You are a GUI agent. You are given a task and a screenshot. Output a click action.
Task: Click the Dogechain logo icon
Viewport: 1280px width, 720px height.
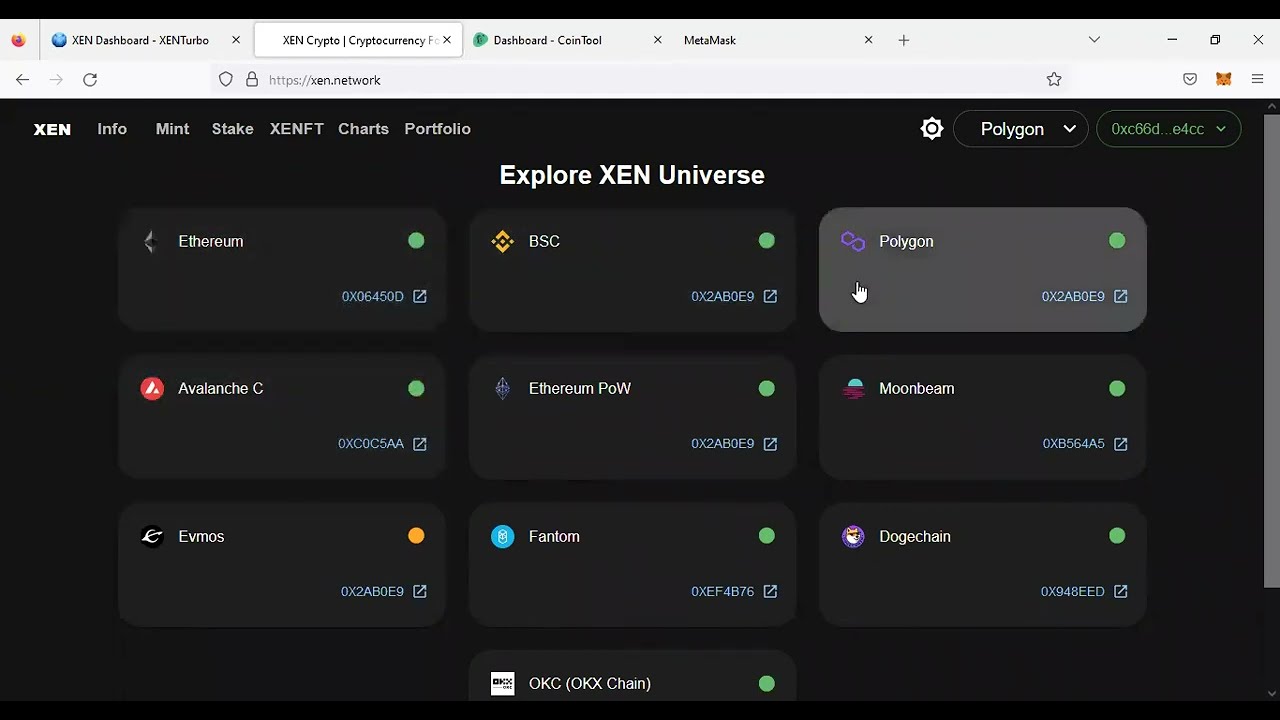coord(853,537)
